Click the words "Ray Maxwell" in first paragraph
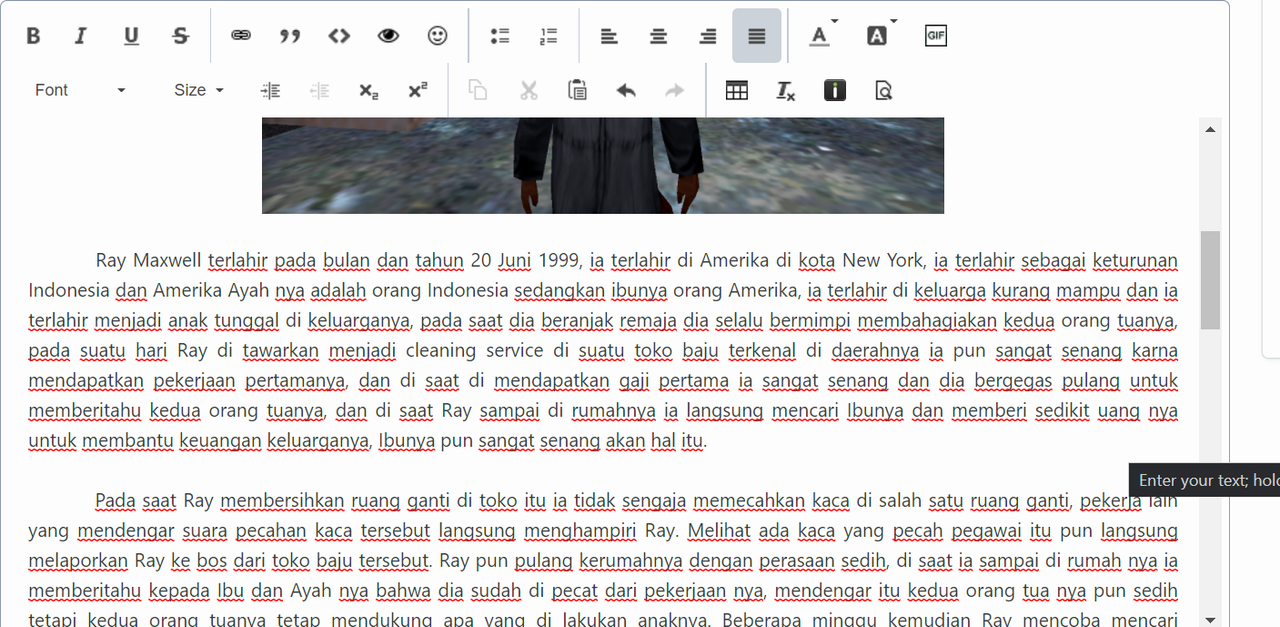1280x627 pixels. [x=150, y=261]
